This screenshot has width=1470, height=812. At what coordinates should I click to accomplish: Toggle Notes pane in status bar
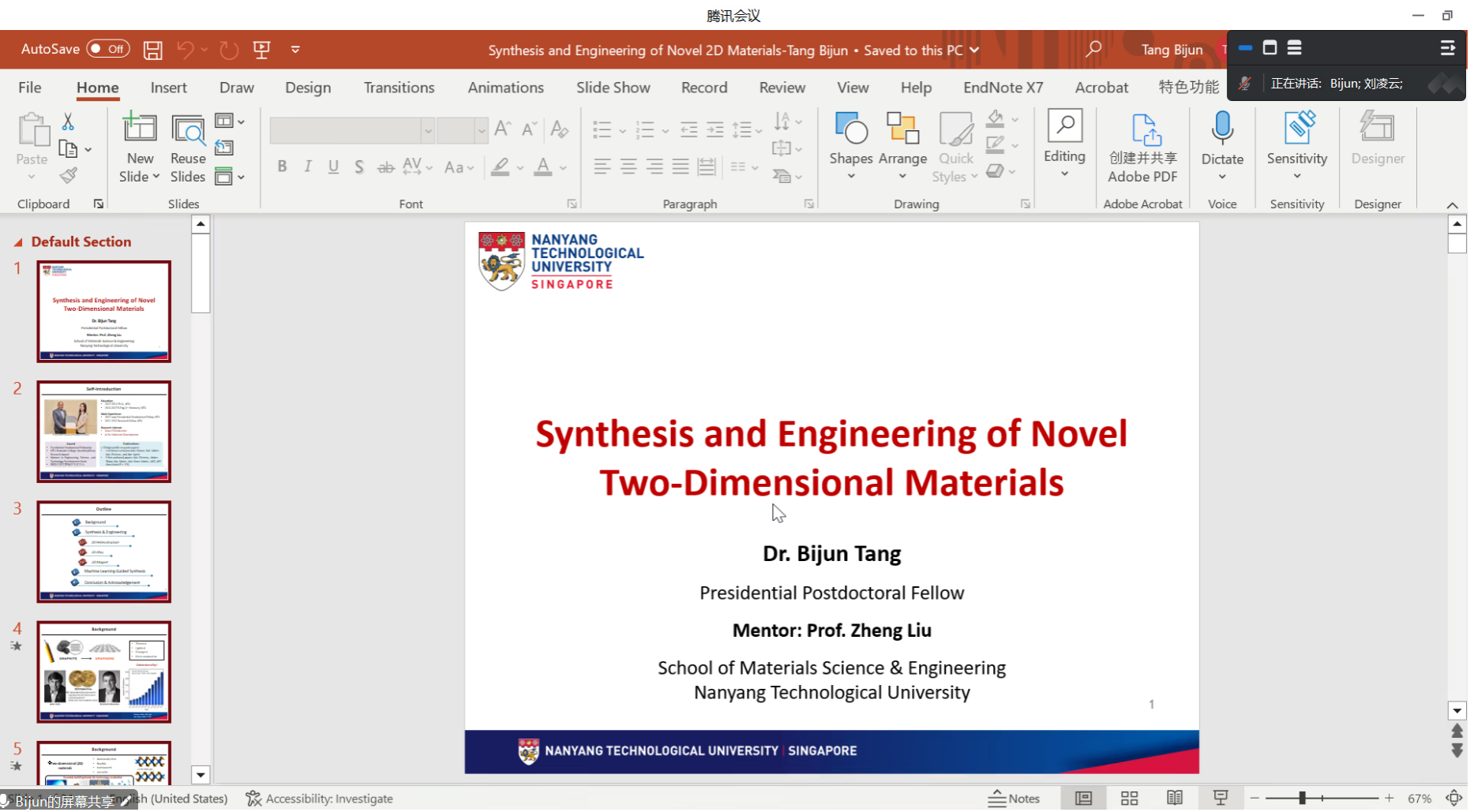tap(1014, 799)
